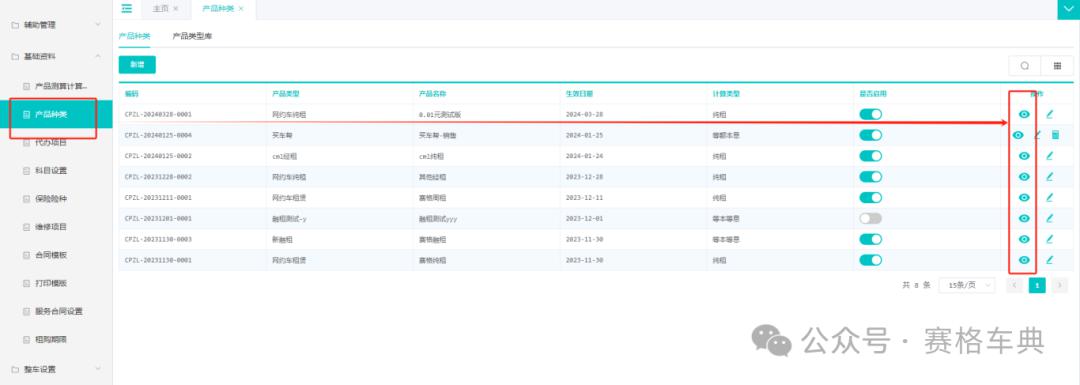The image size is (1080, 385).
Task: Open 科目设置 in the sidebar
Action: pyautogui.click(x=51, y=171)
